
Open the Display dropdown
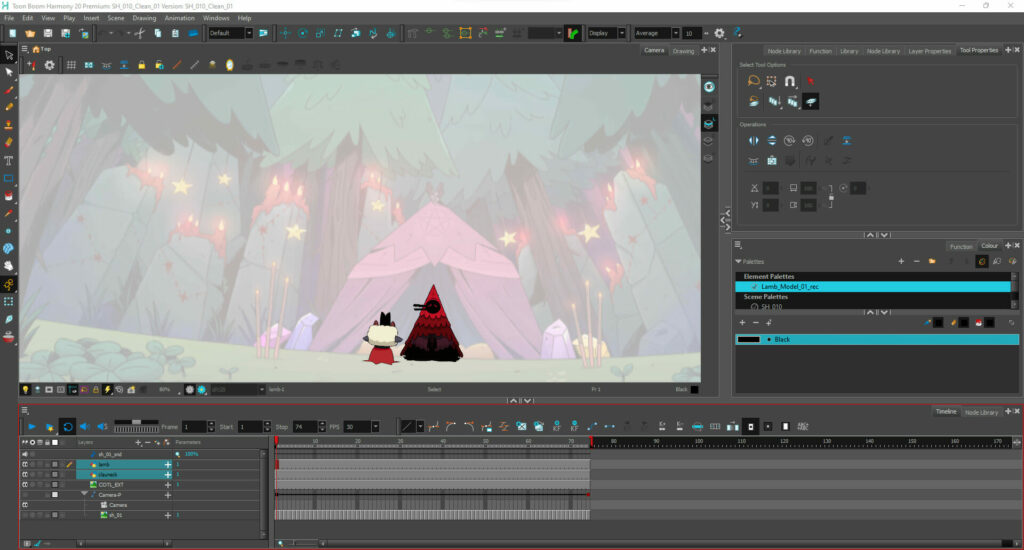[x=622, y=33]
